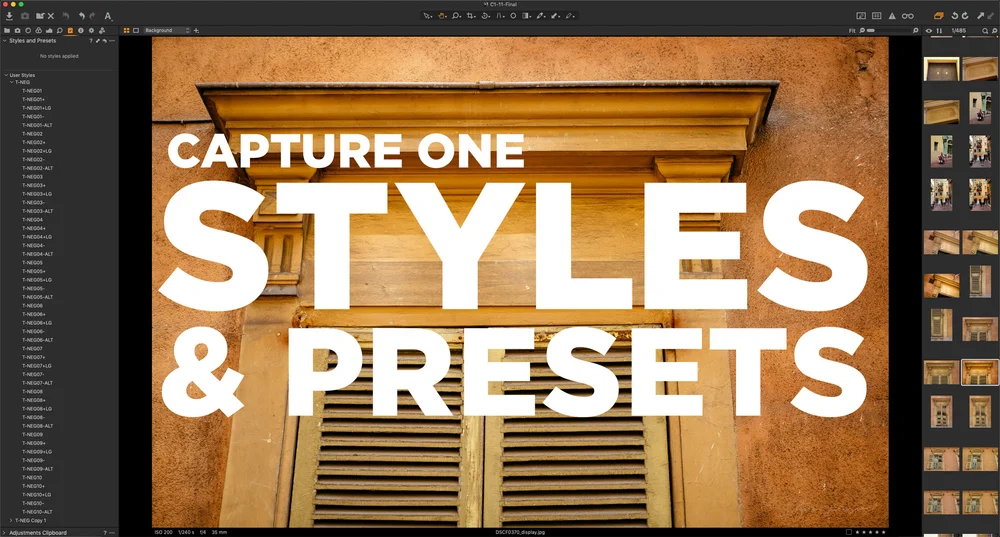Open the browser search magnifier icon

(985, 31)
